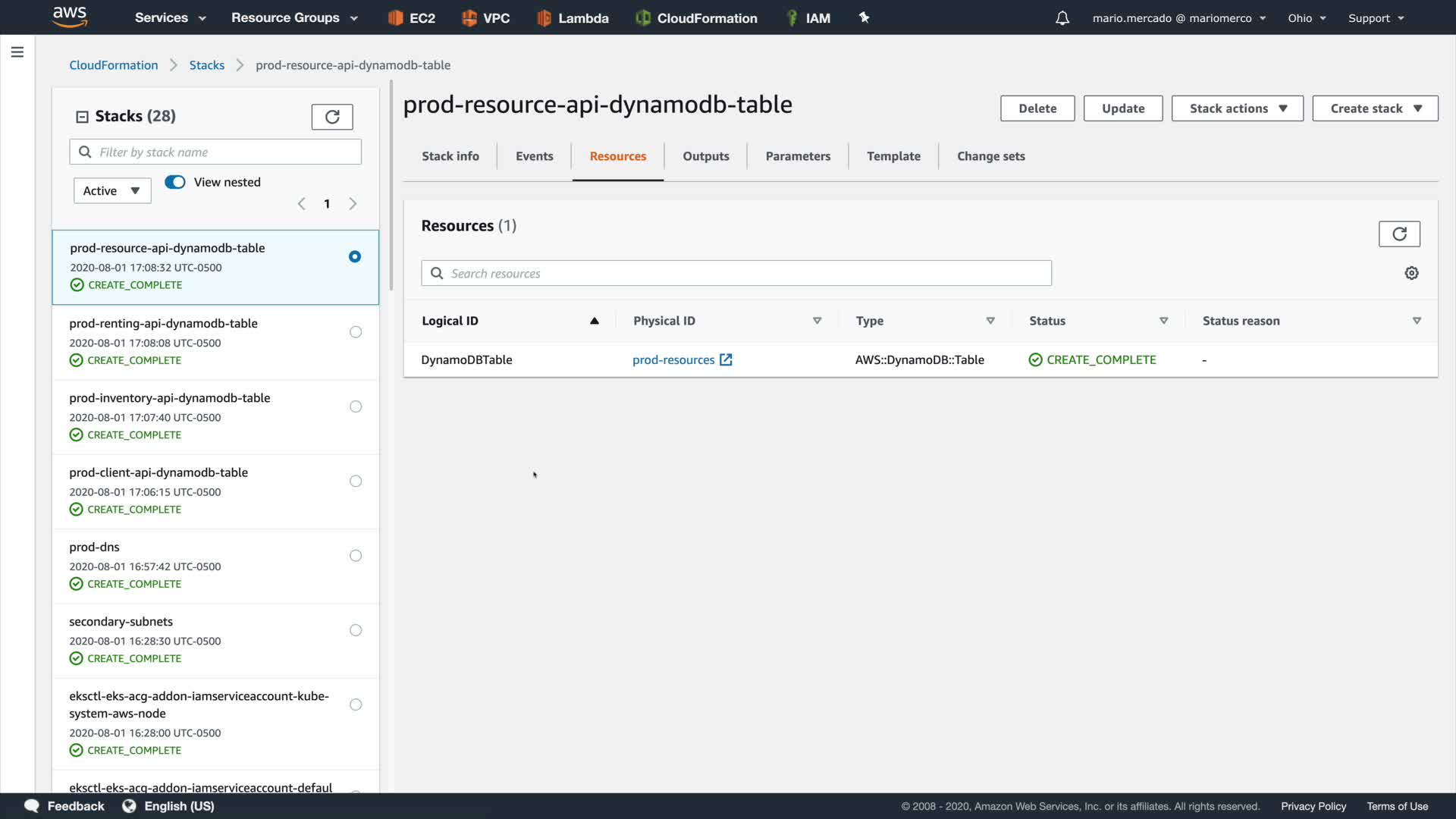Click the Delete stack button

(x=1037, y=108)
